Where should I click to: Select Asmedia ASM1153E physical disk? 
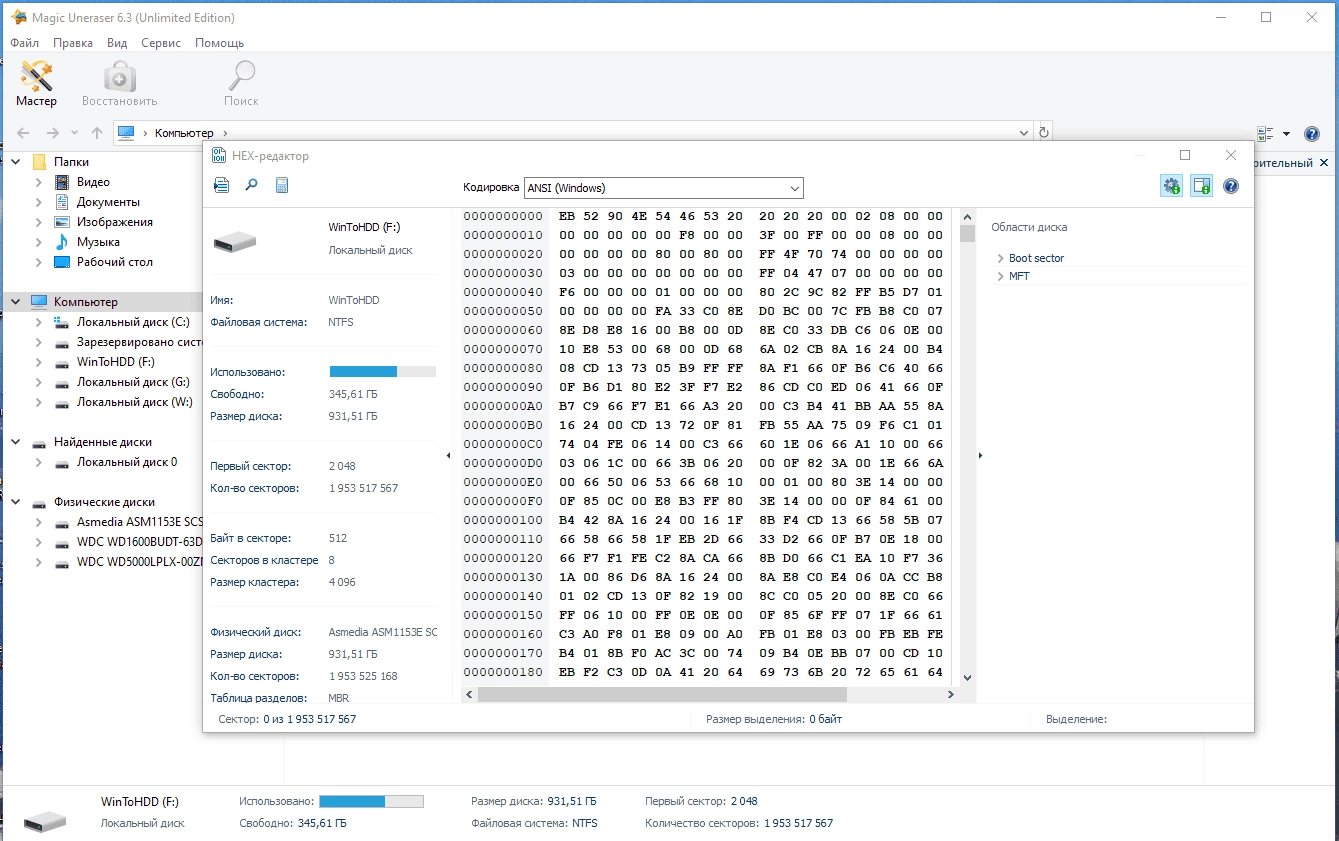(139, 522)
